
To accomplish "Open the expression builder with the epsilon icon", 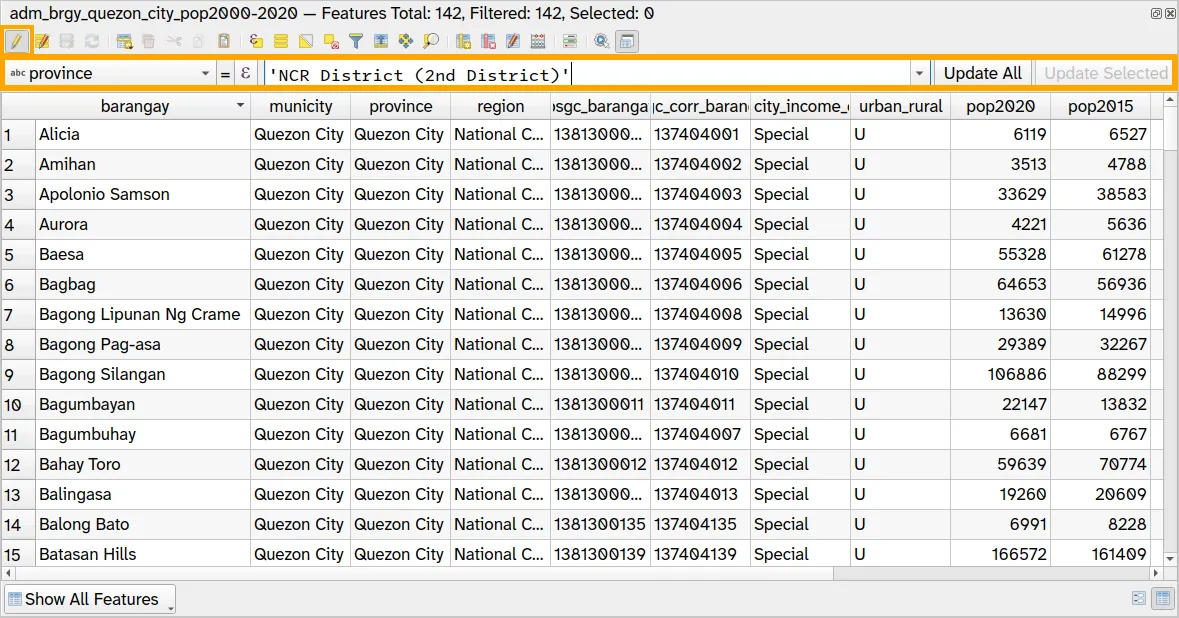I will click(246, 73).
